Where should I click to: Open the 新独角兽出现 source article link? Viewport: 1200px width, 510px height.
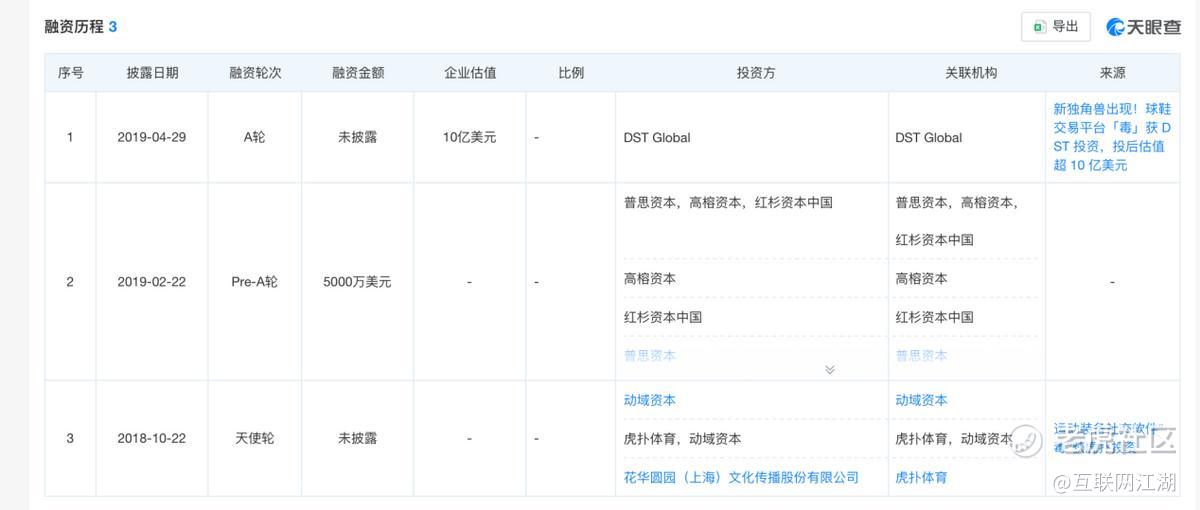(1112, 137)
